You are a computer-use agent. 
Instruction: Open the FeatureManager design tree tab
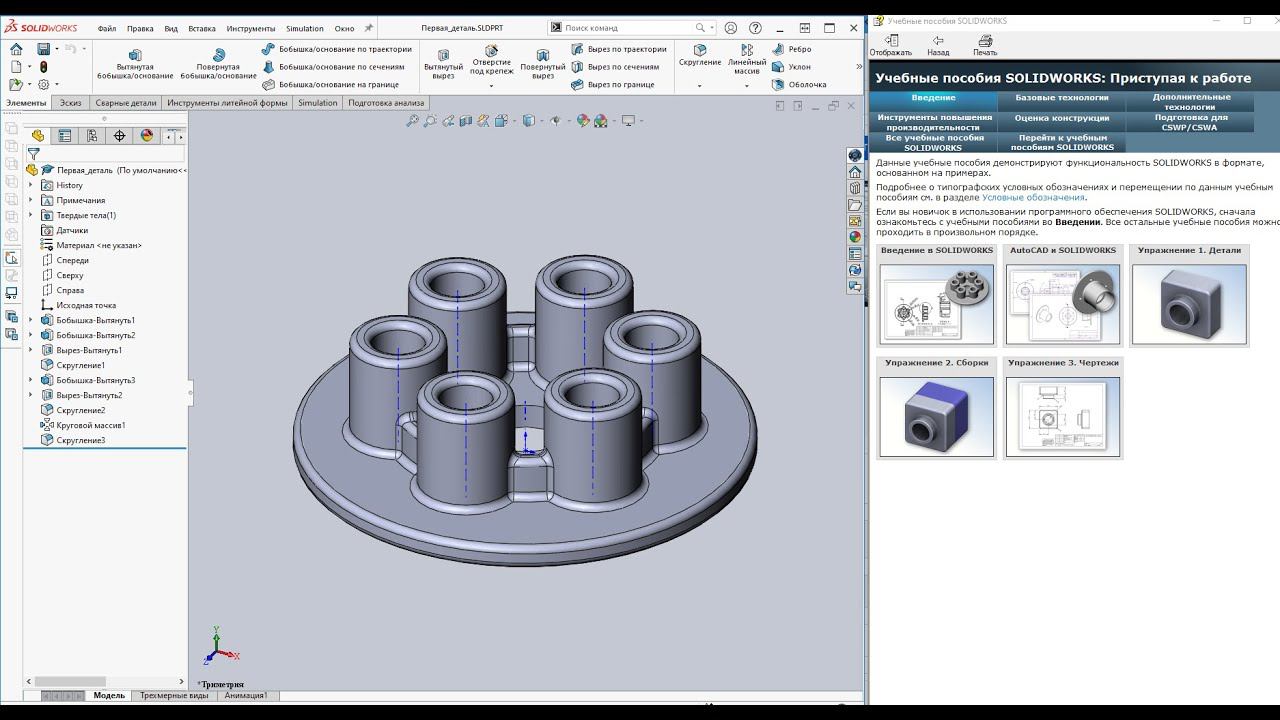[x=38, y=136]
